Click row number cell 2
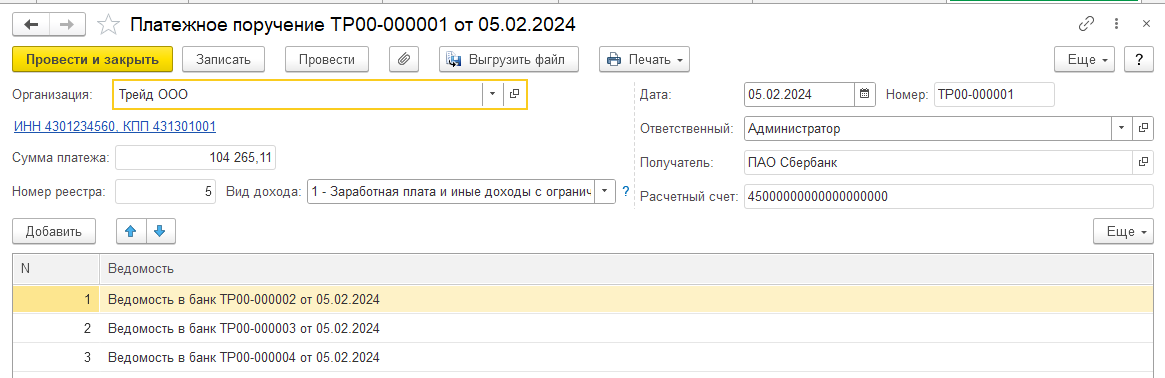Screen dimensions: 1165x378 tap(56, 328)
